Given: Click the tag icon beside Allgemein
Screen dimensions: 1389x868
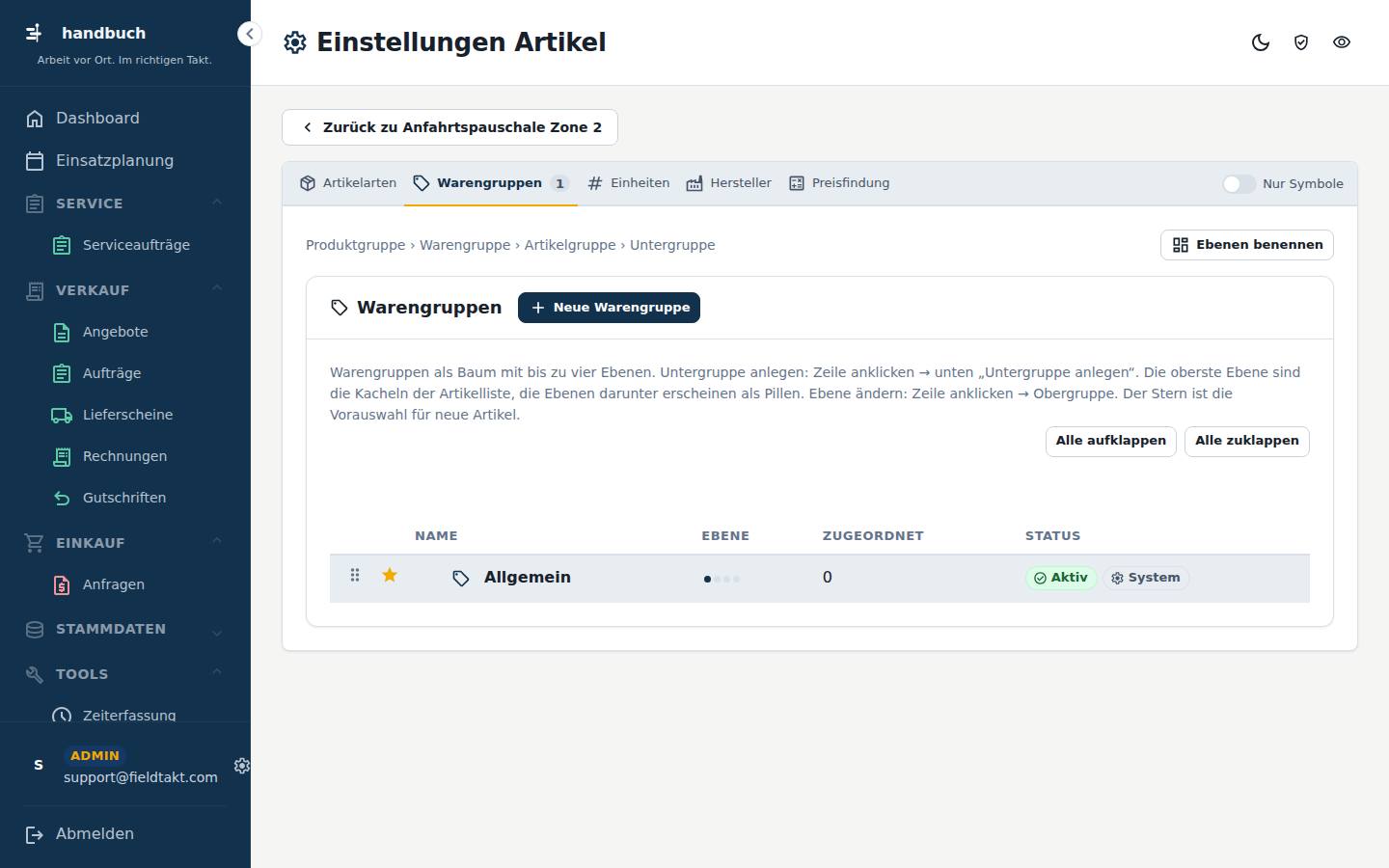Looking at the screenshot, I should pos(461,578).
